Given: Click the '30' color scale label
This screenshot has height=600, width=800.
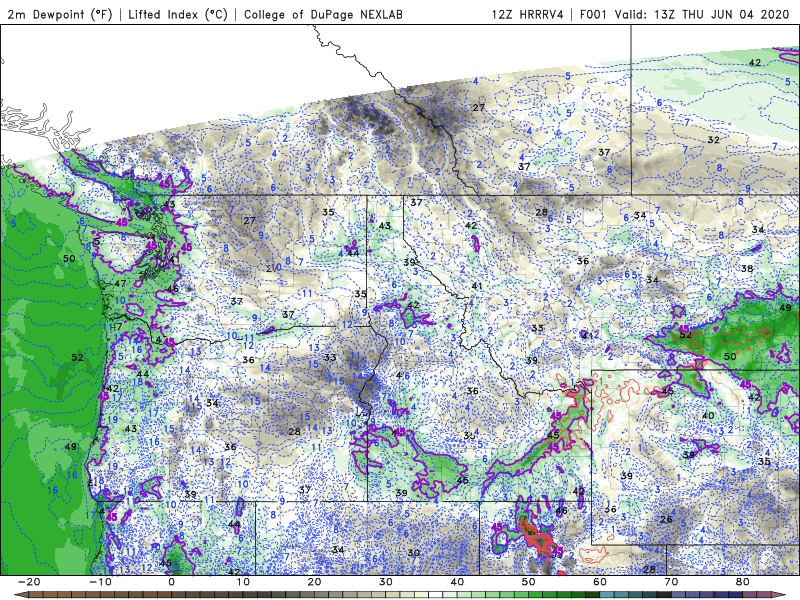Looking at the screenshot, I should point(386,582).
